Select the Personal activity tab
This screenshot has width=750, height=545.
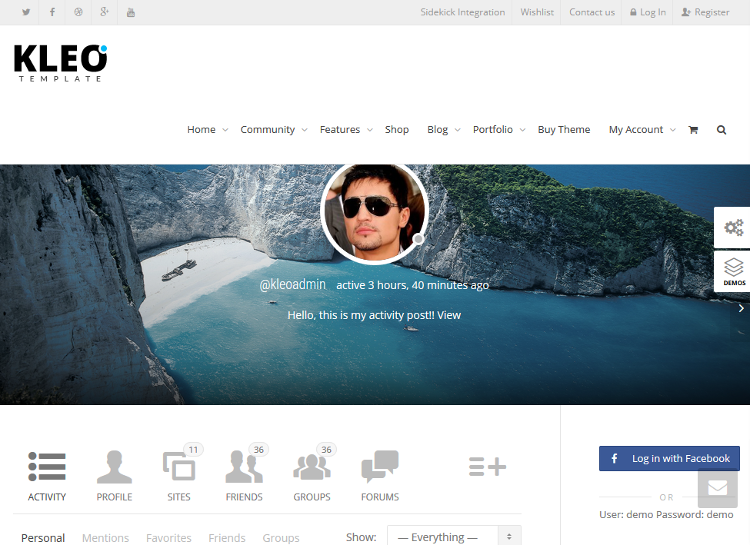point(43,538)
